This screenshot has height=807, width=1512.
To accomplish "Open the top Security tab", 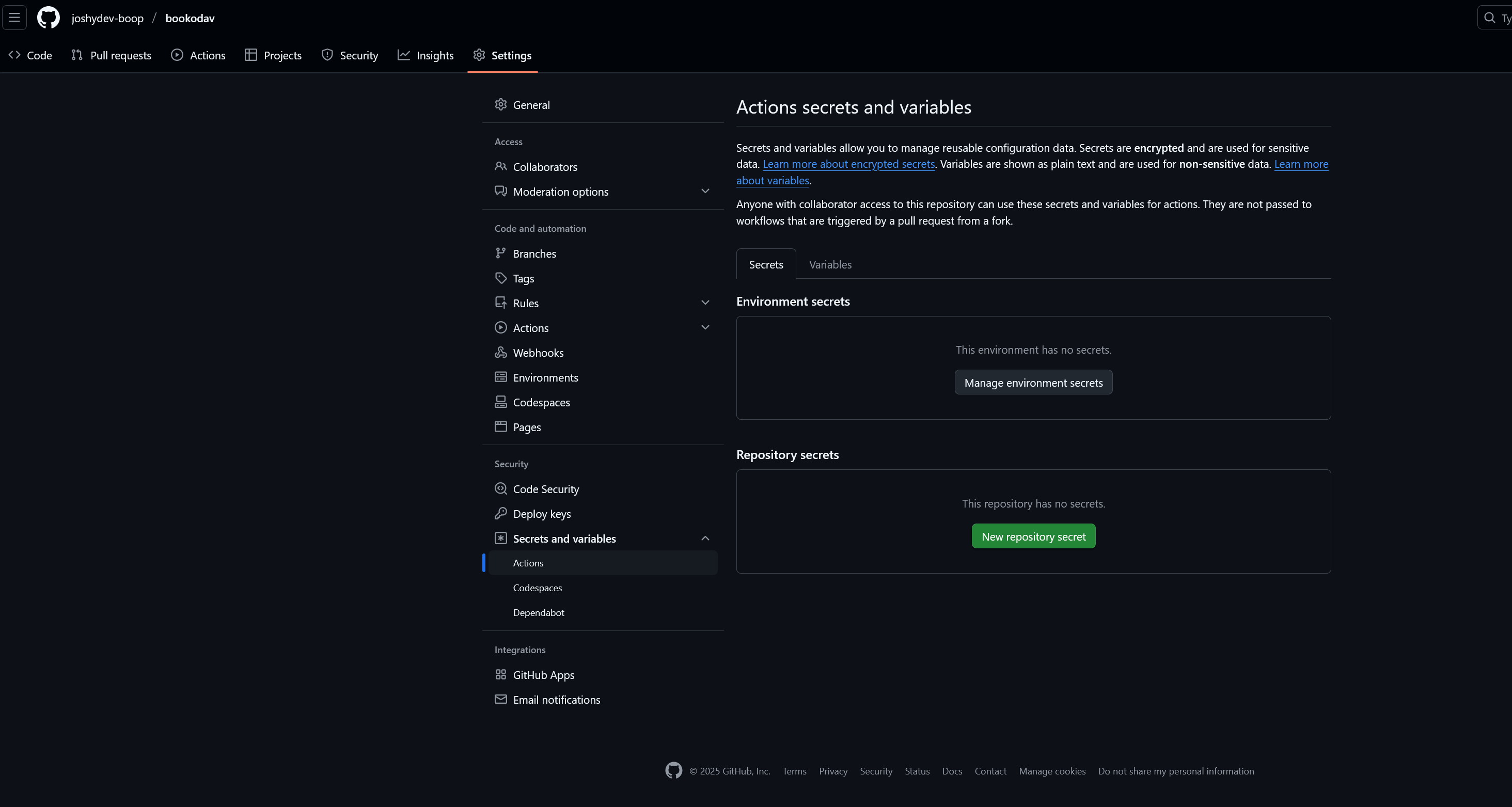I will click(x=350, y=55).
